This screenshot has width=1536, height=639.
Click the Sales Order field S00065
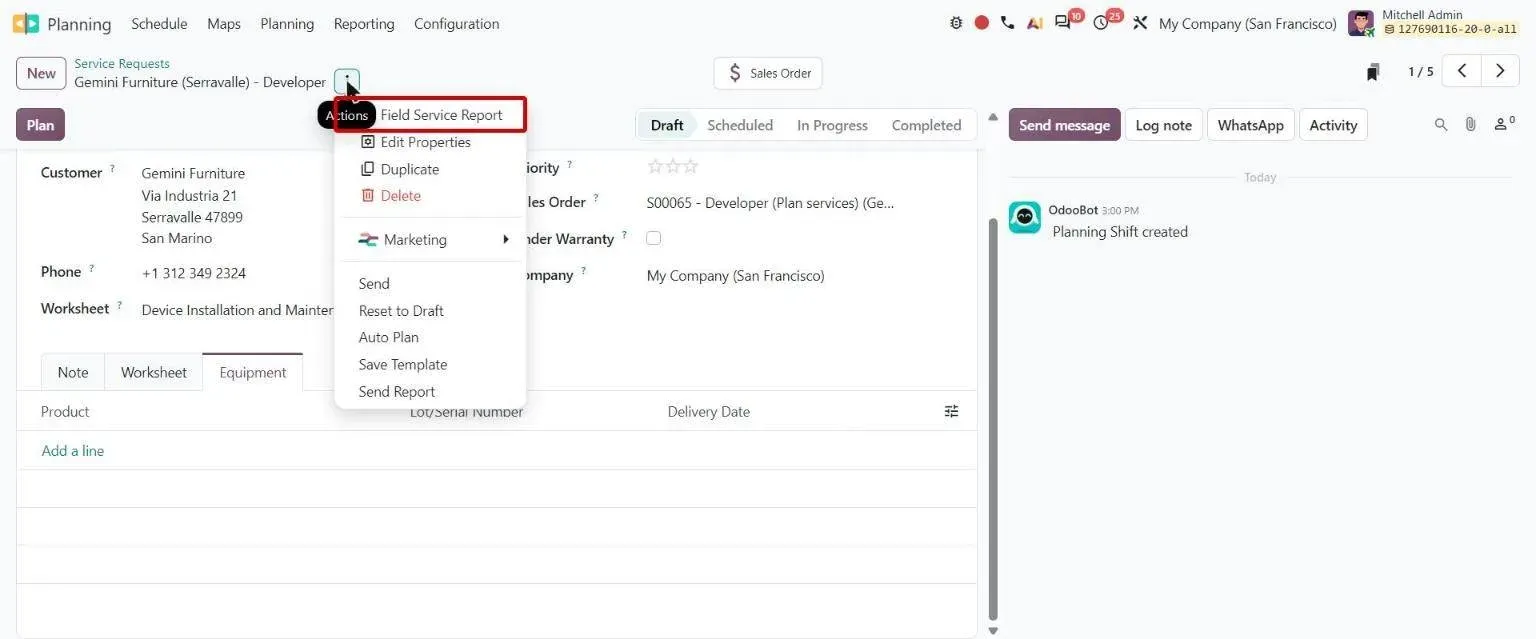tap(770, 203)
